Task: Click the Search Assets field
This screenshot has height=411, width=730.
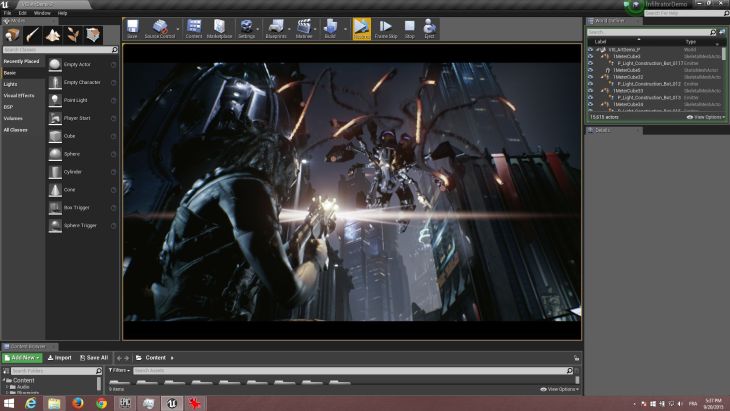Action: click(352, 371)
